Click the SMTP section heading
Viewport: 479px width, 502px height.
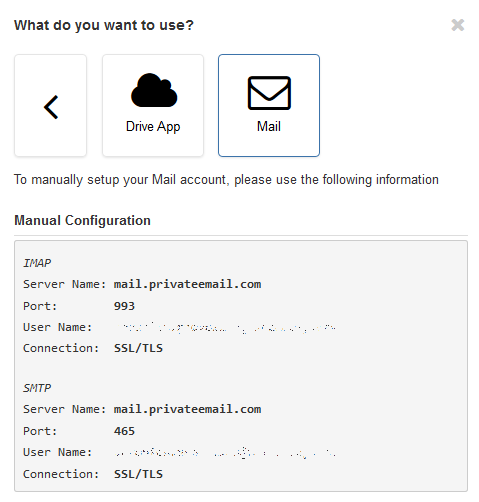tap(37, 388)
